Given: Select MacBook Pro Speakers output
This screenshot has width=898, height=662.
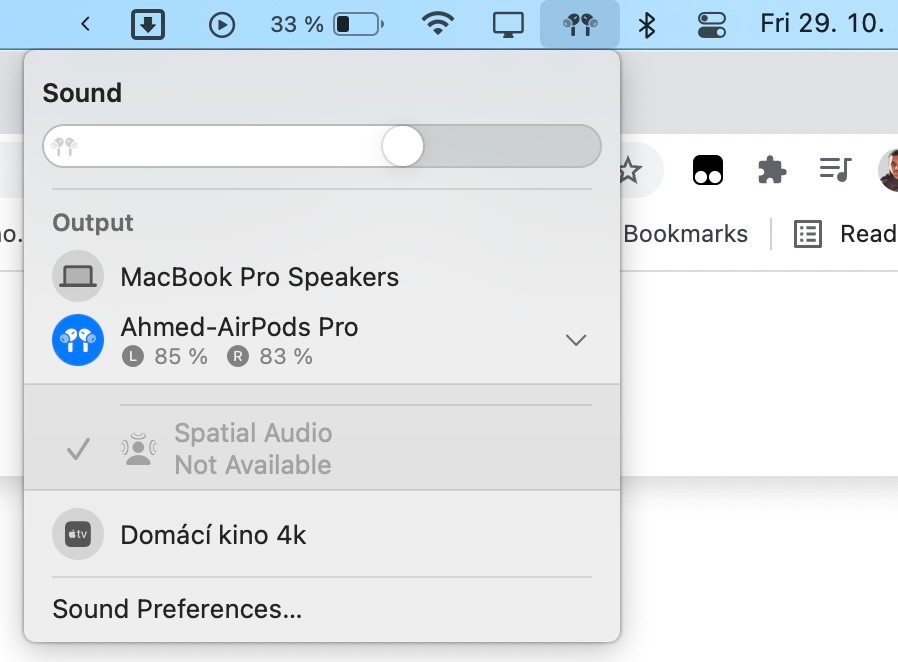Looking at the screenshot, I should point(322,277).
